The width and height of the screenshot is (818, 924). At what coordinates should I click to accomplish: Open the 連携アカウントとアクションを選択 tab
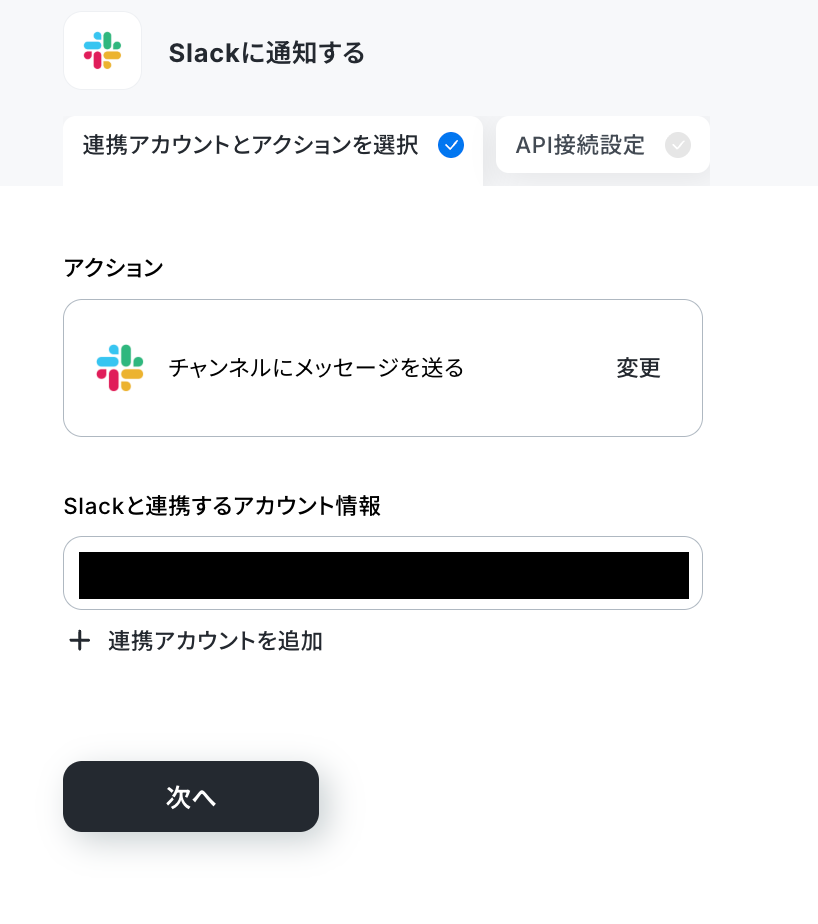pyautogui.click(x=273, y=151)
